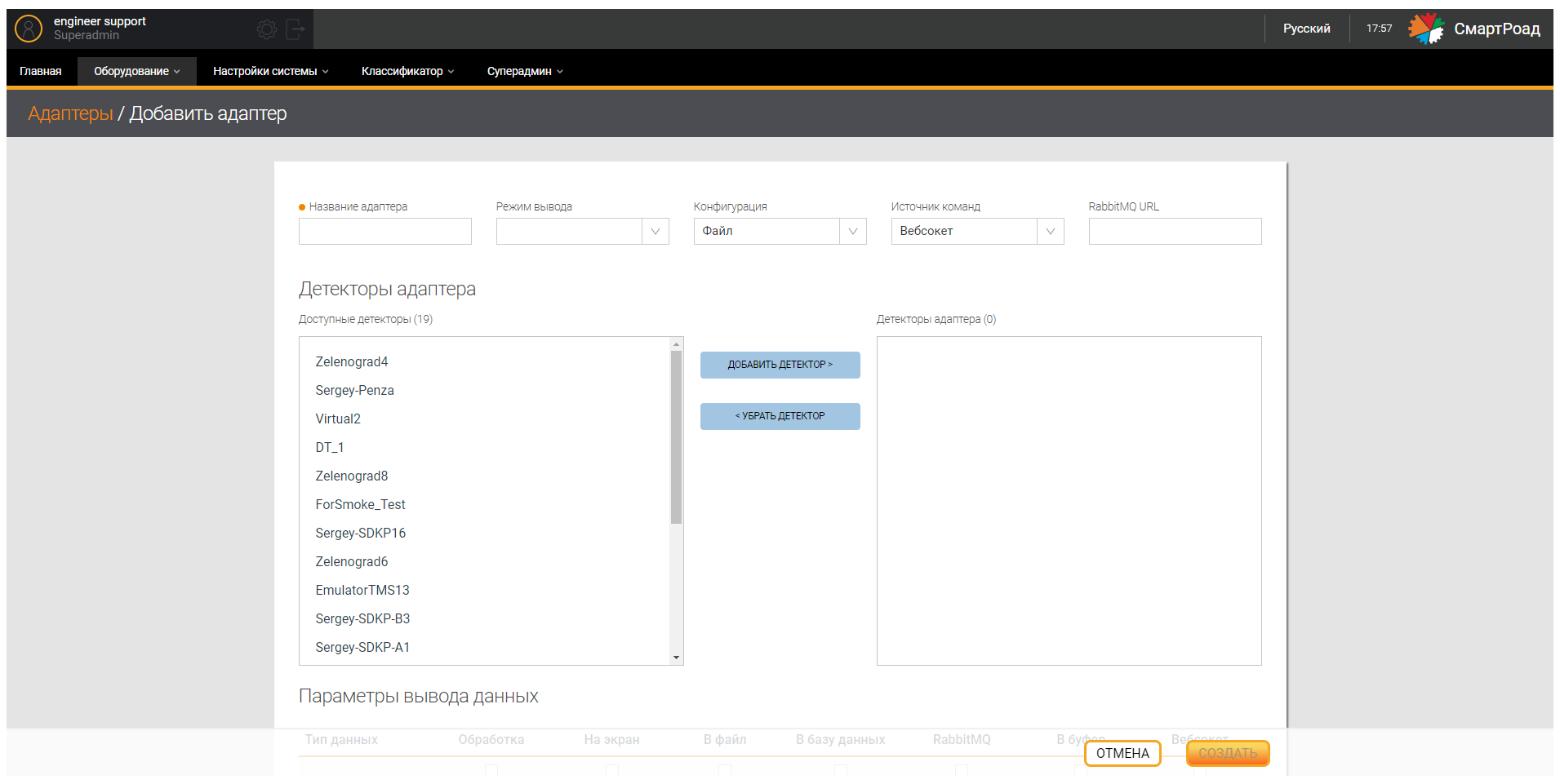Click the Создать button
The image size is (1560, 784).
(1228, 753)
